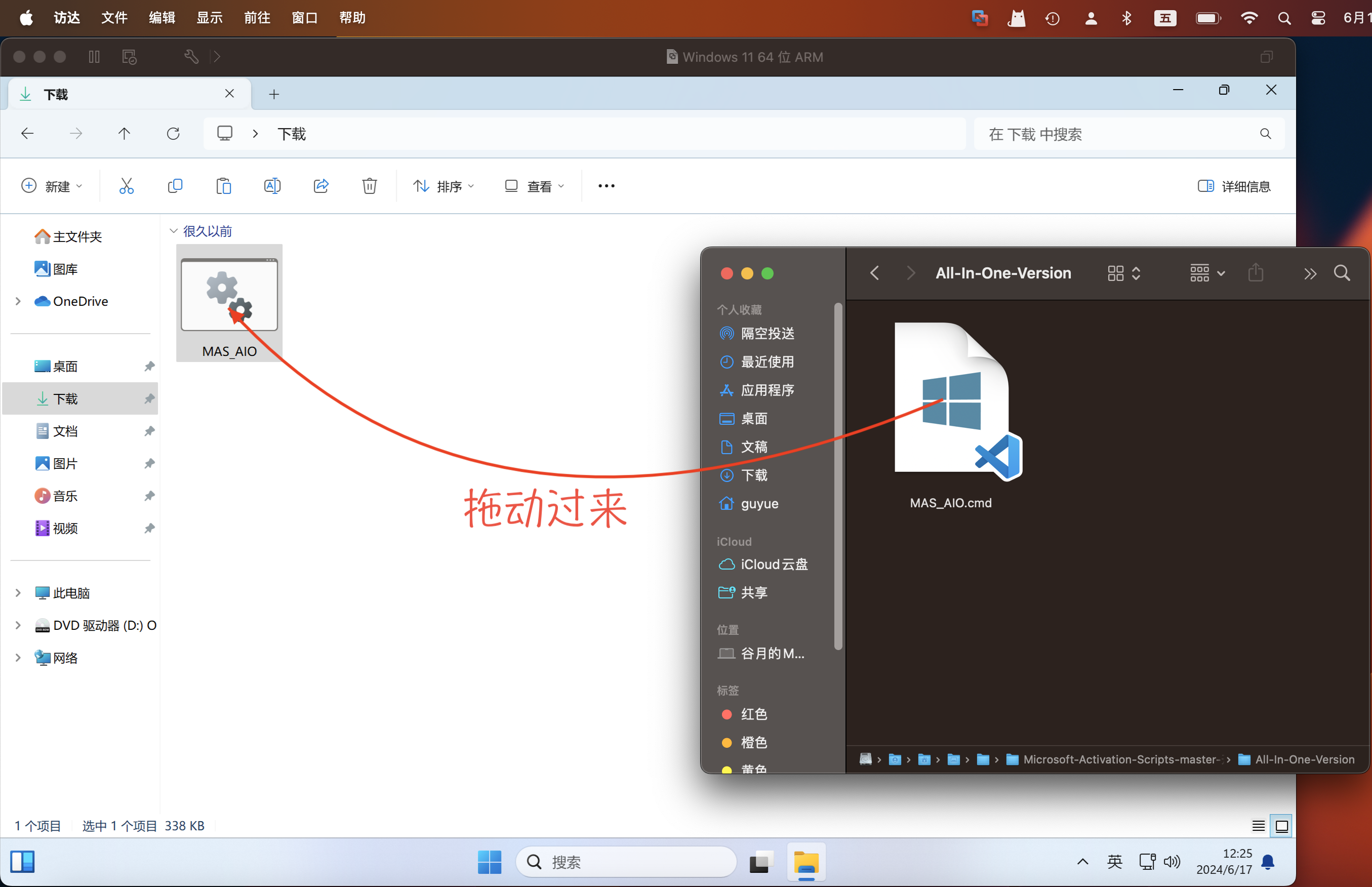Click the VM pause icon in title bar
The image size is (1372, 887).
94,56
